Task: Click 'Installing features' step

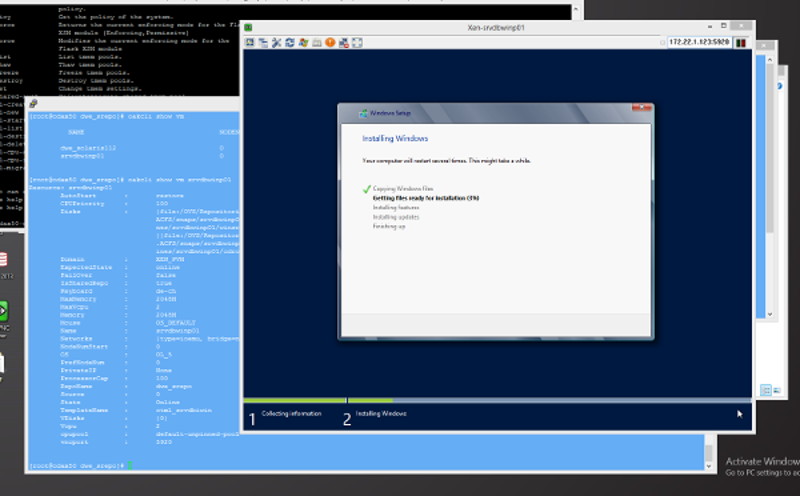Action: click(396, 207)
